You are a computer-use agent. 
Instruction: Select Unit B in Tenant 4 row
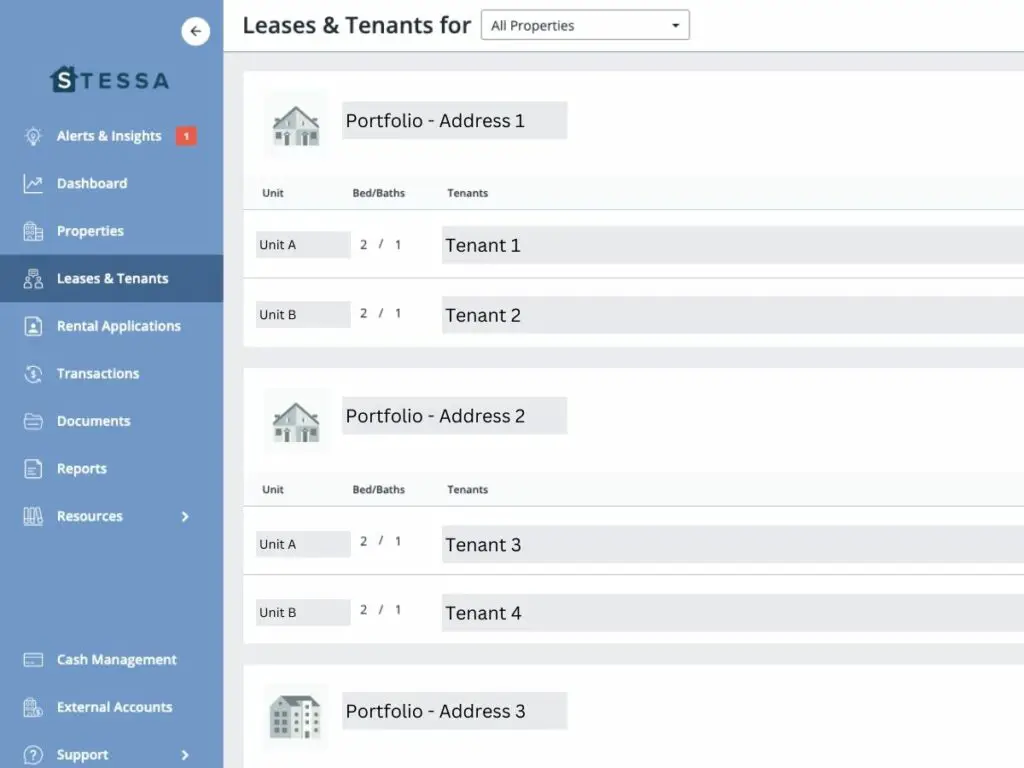point(303,613)
